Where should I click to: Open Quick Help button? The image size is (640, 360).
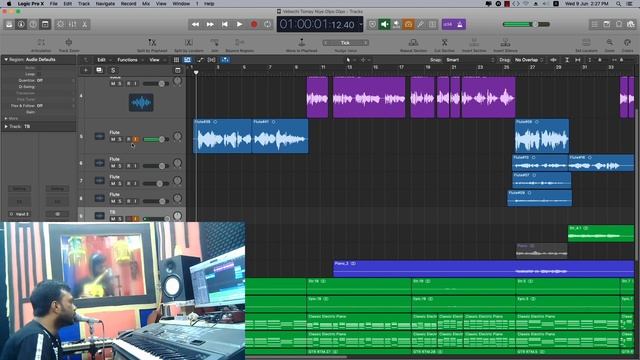pyautogui.click(x=33, y=24)
